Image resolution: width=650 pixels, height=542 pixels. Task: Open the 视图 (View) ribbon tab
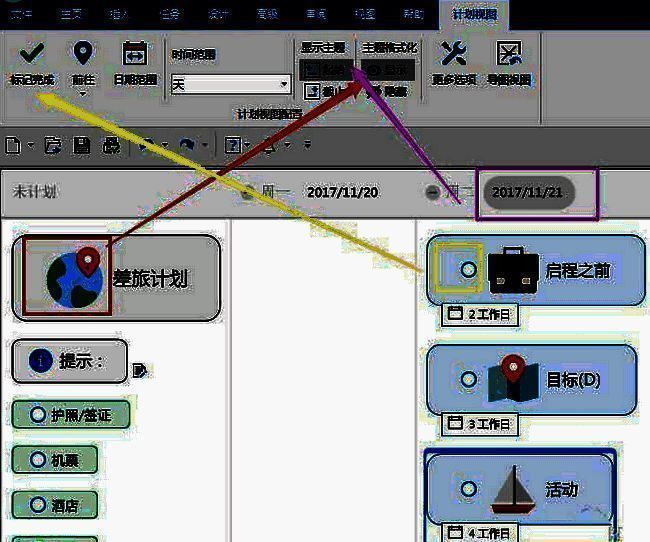coord(365,15)
